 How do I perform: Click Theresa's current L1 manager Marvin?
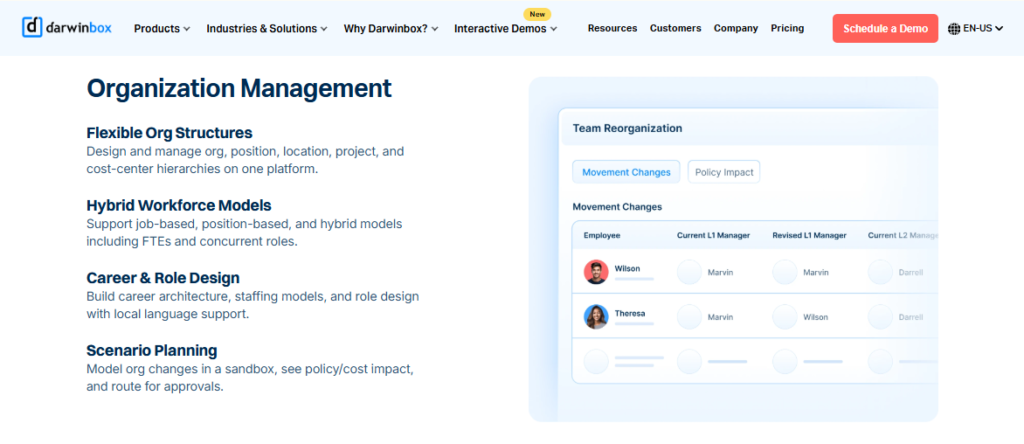[720, 317]
